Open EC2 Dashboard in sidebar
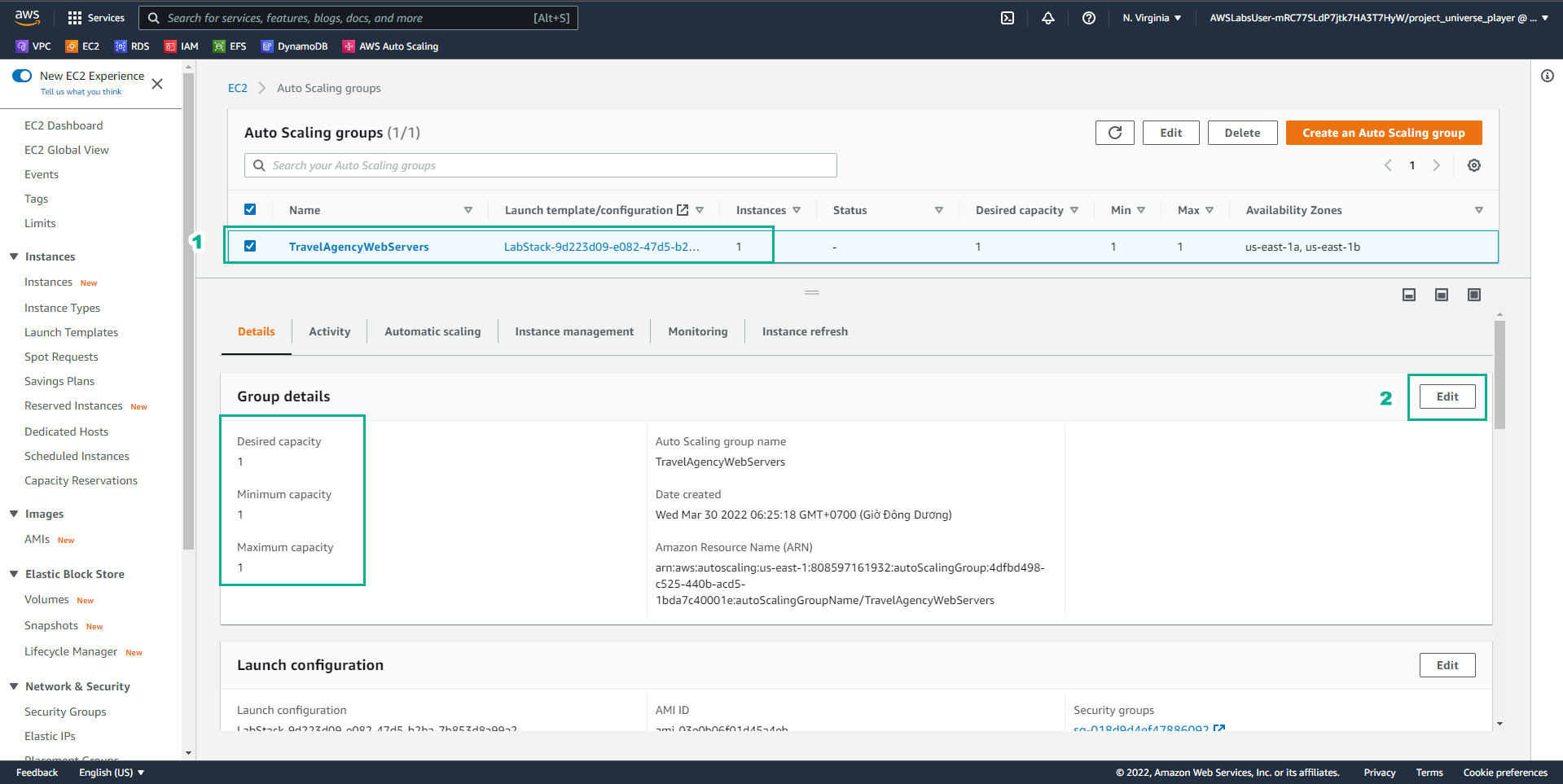 [64, 125]
